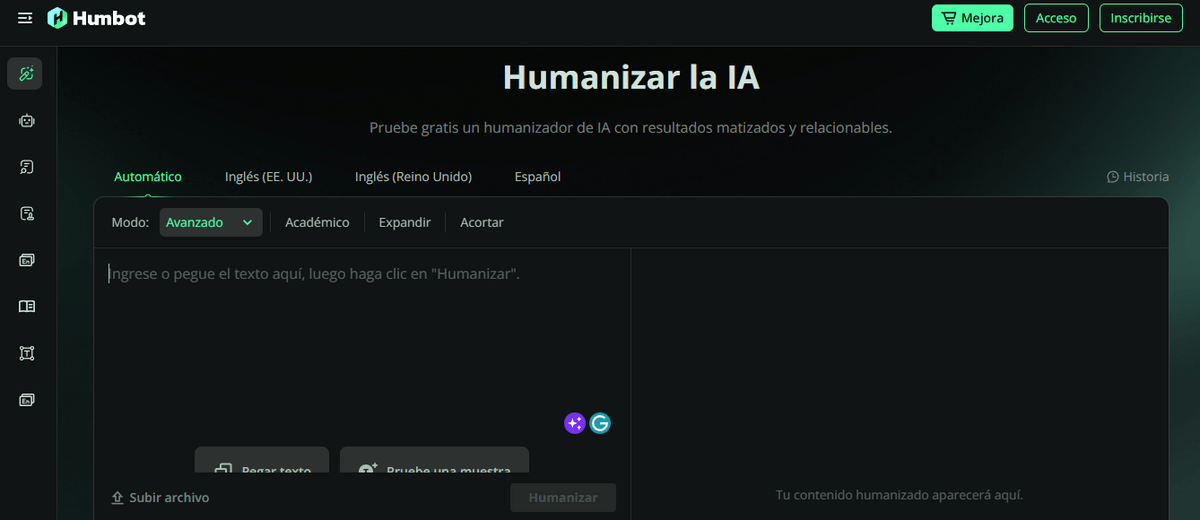Click the Humbot logo

click(95, 18)
